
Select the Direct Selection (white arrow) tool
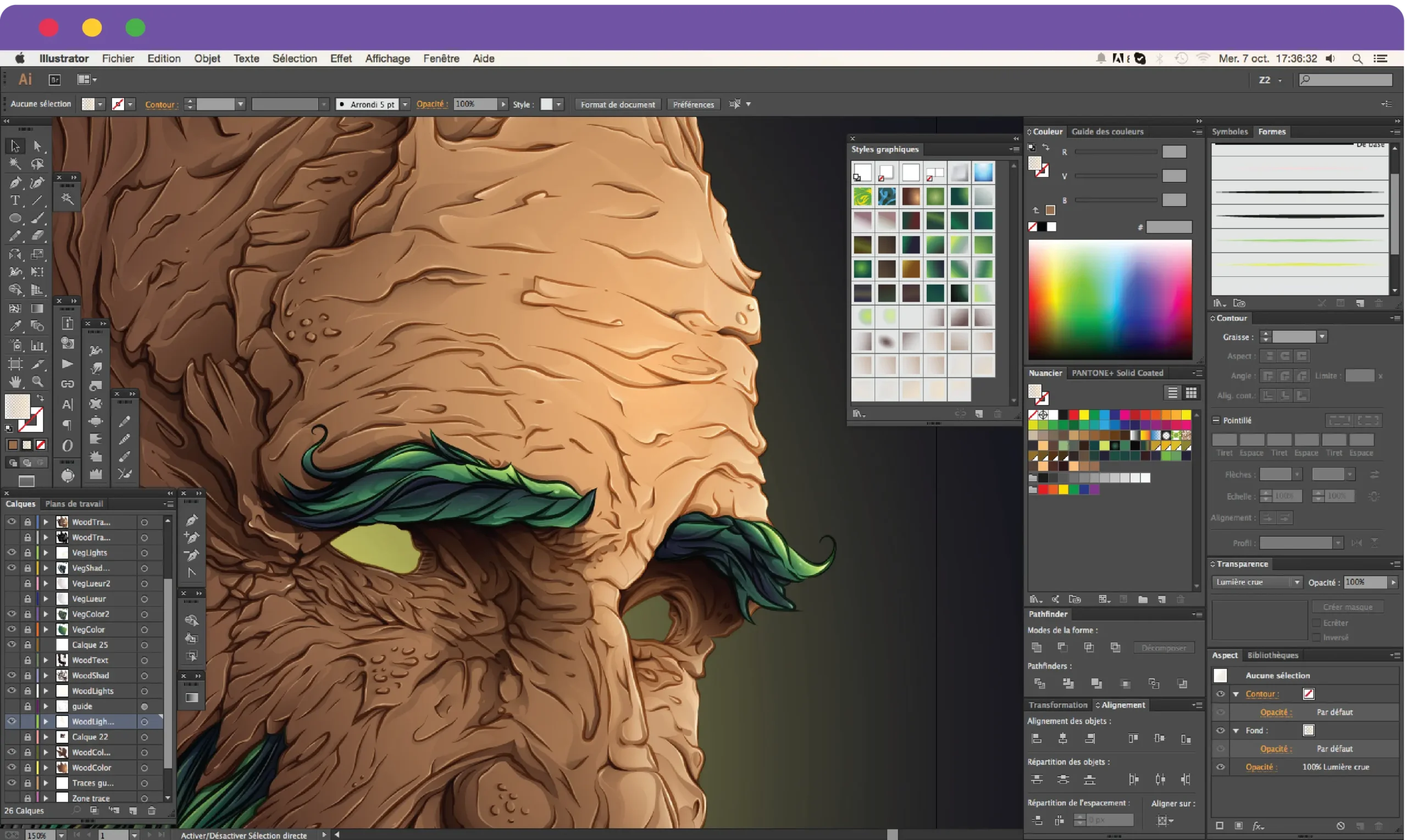37,146
